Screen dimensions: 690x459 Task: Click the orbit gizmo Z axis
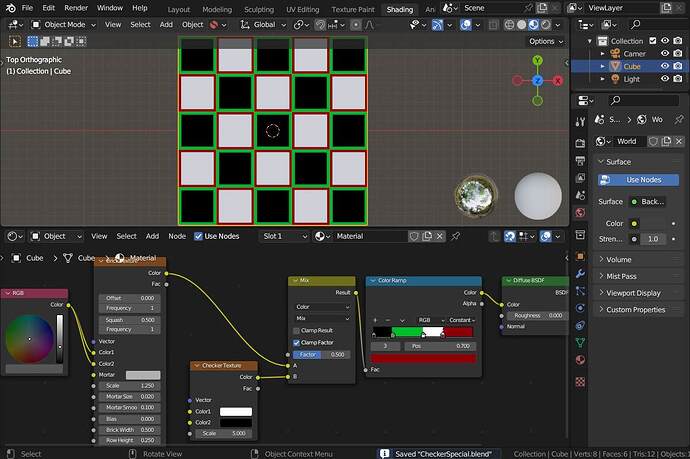tap(537, 81)
